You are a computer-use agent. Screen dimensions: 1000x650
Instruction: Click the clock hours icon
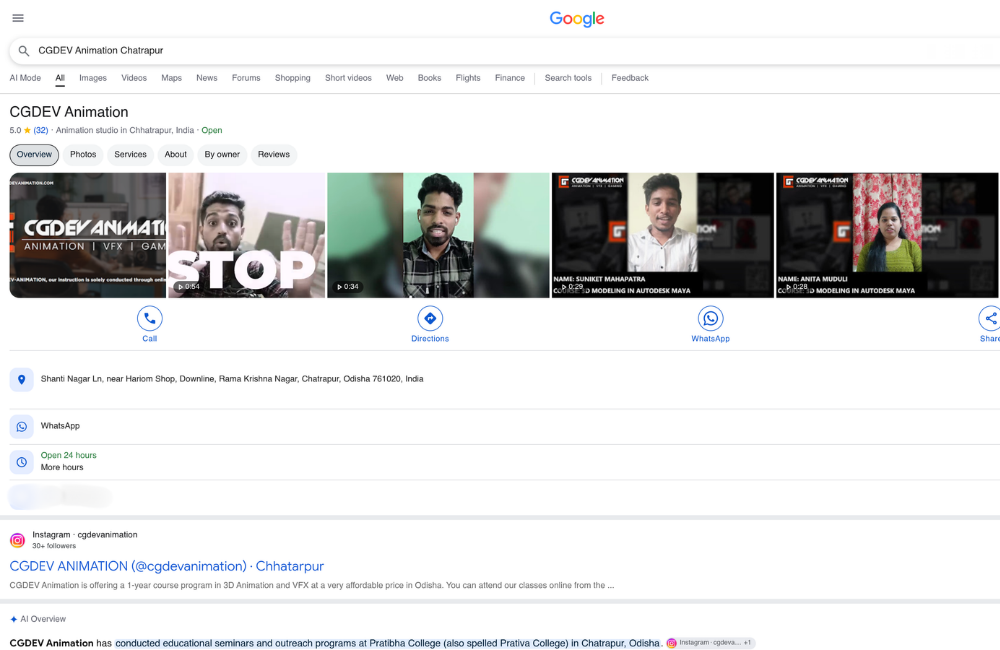(22, 462)
